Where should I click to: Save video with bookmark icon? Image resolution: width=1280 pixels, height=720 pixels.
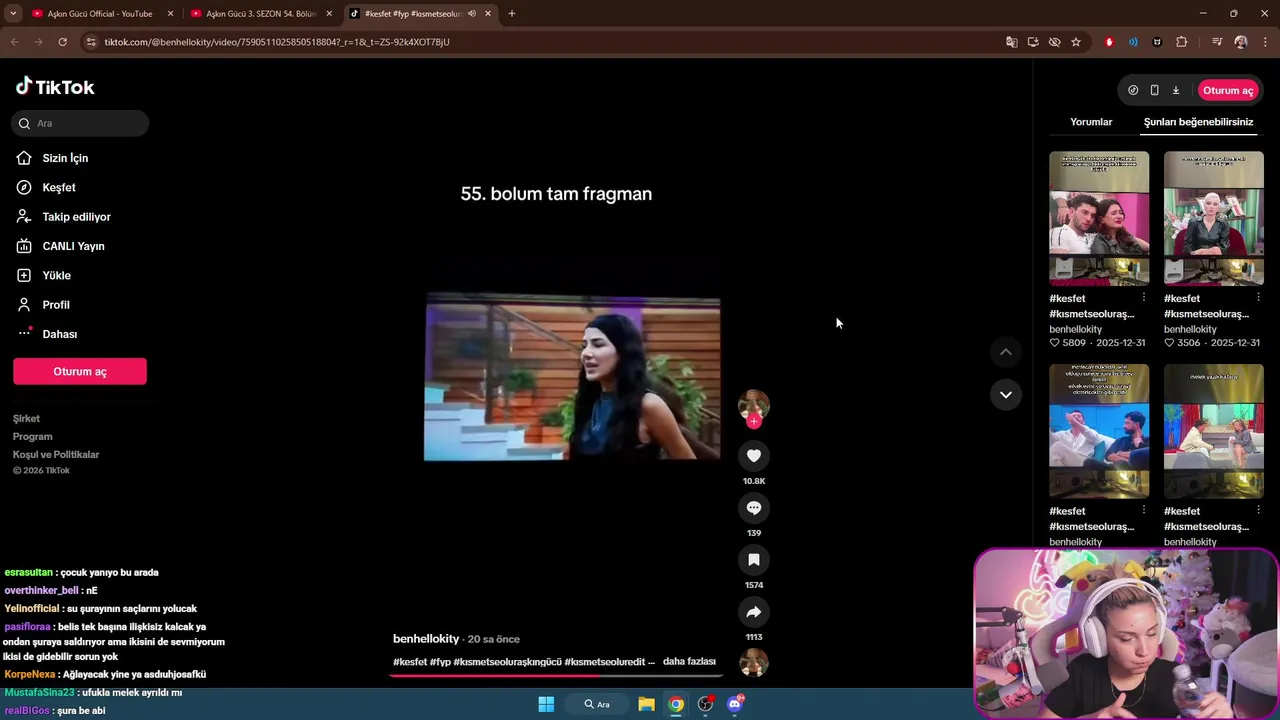[754, 560]
